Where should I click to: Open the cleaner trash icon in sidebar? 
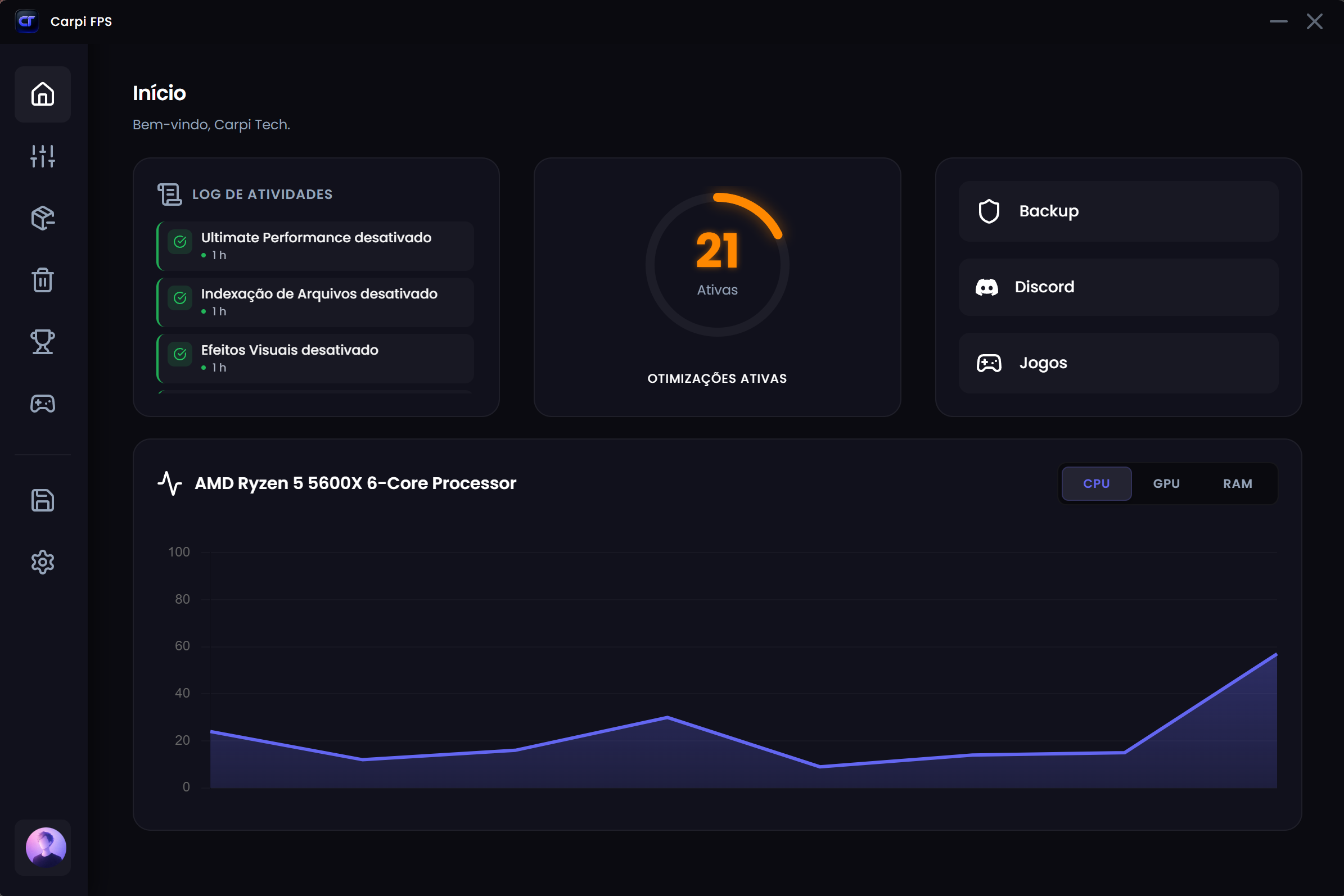(42, 279)
